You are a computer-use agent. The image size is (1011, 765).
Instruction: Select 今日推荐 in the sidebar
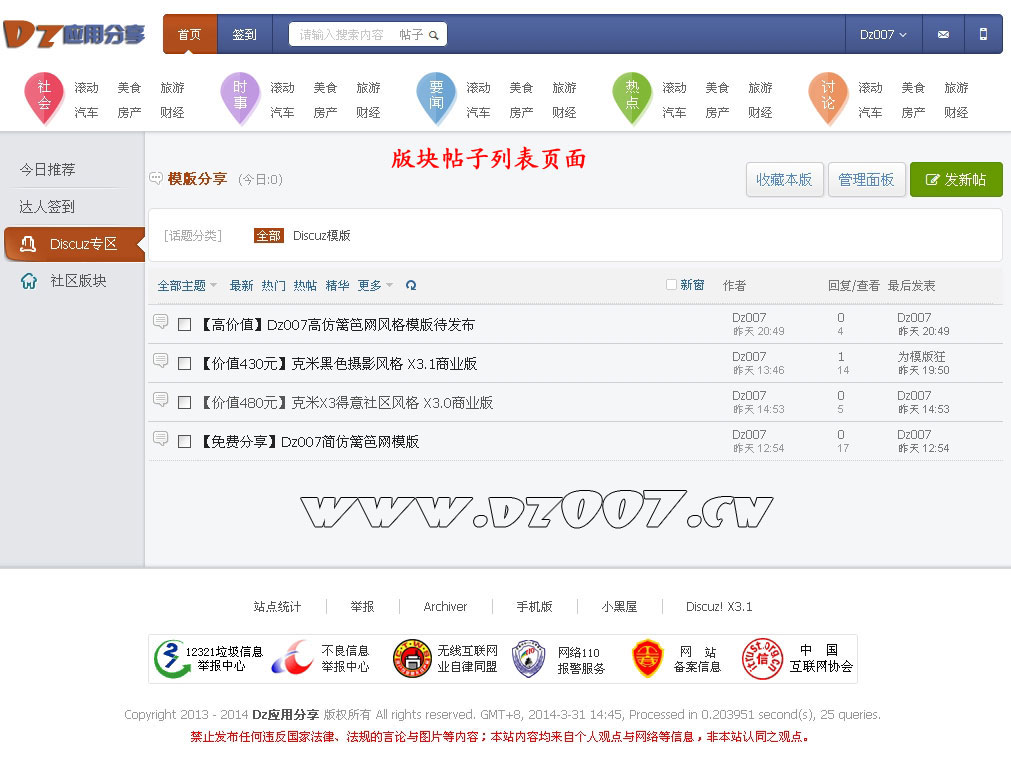point(47,170)
